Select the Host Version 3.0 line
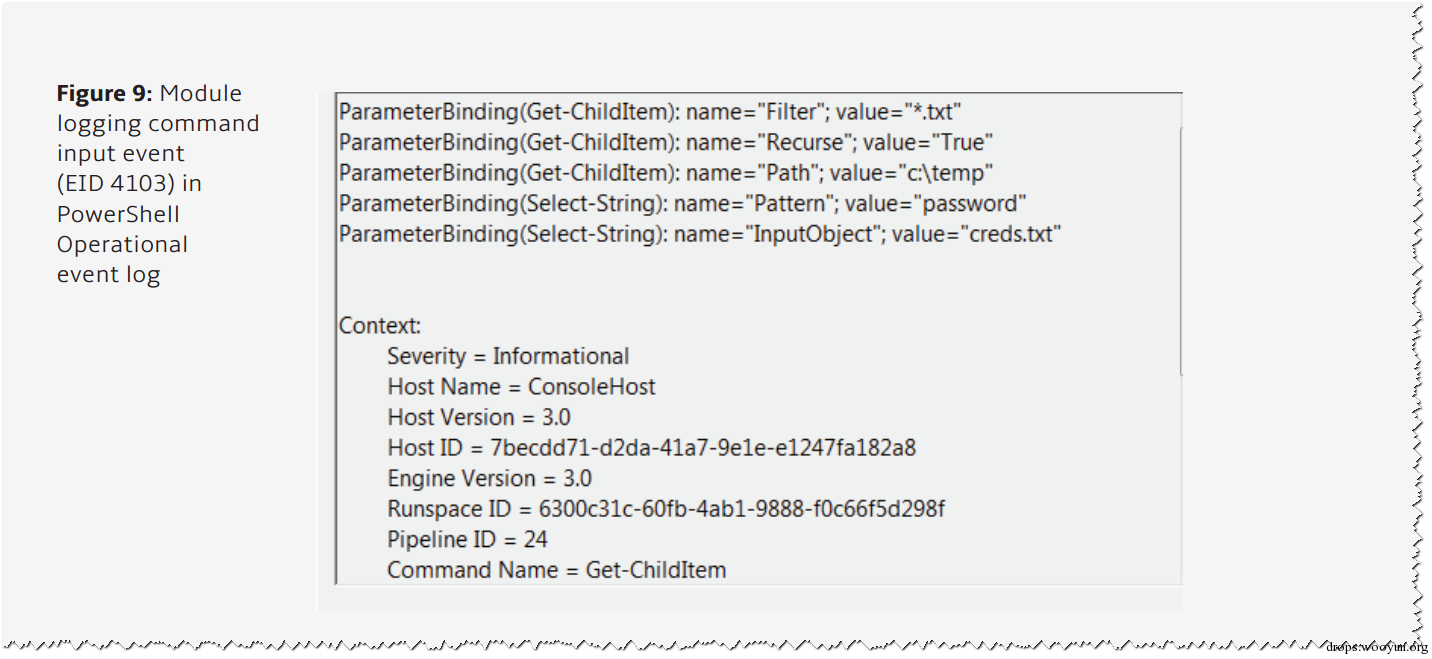The image size is (1432, 659). pos(479,417)
